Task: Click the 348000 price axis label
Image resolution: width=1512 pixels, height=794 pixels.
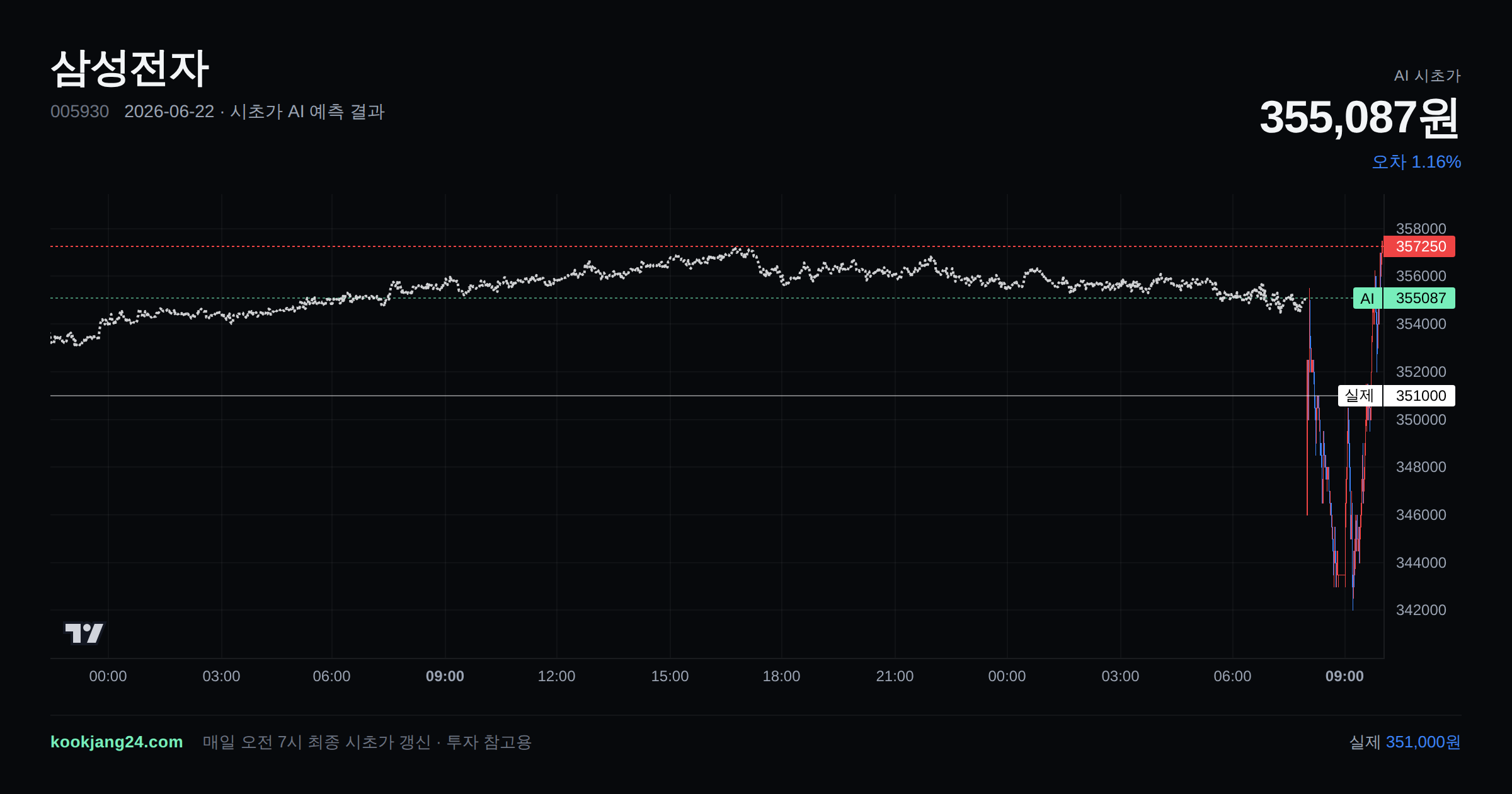Action: [1421, 467]
